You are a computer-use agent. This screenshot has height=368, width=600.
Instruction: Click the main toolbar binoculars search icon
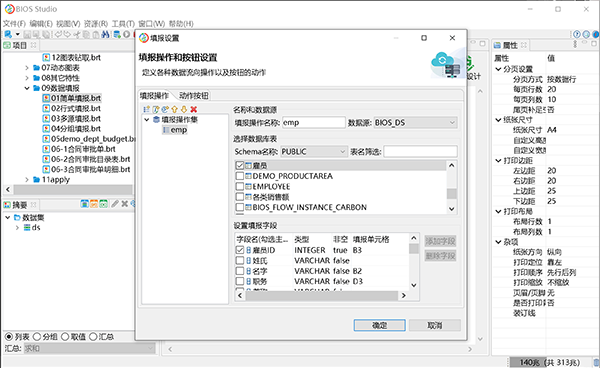pyautogui.click(x=105, y=34)
